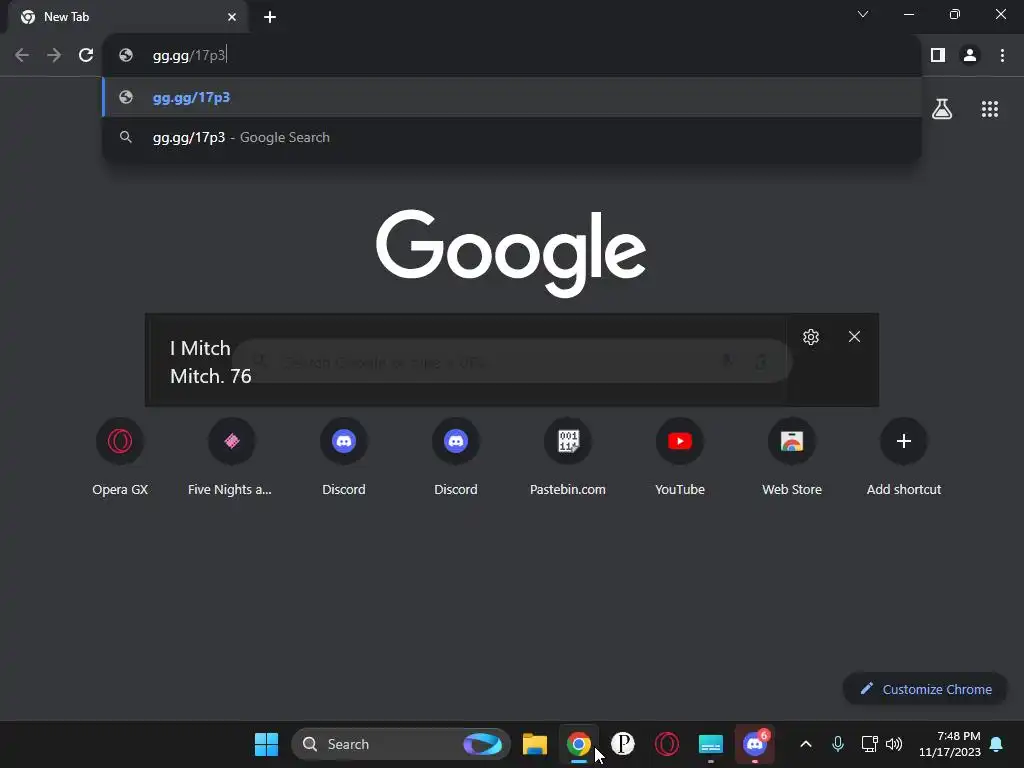Viewport: 1024px width, 768px height.
Task: Open volume control in tray
Action: 894,744
